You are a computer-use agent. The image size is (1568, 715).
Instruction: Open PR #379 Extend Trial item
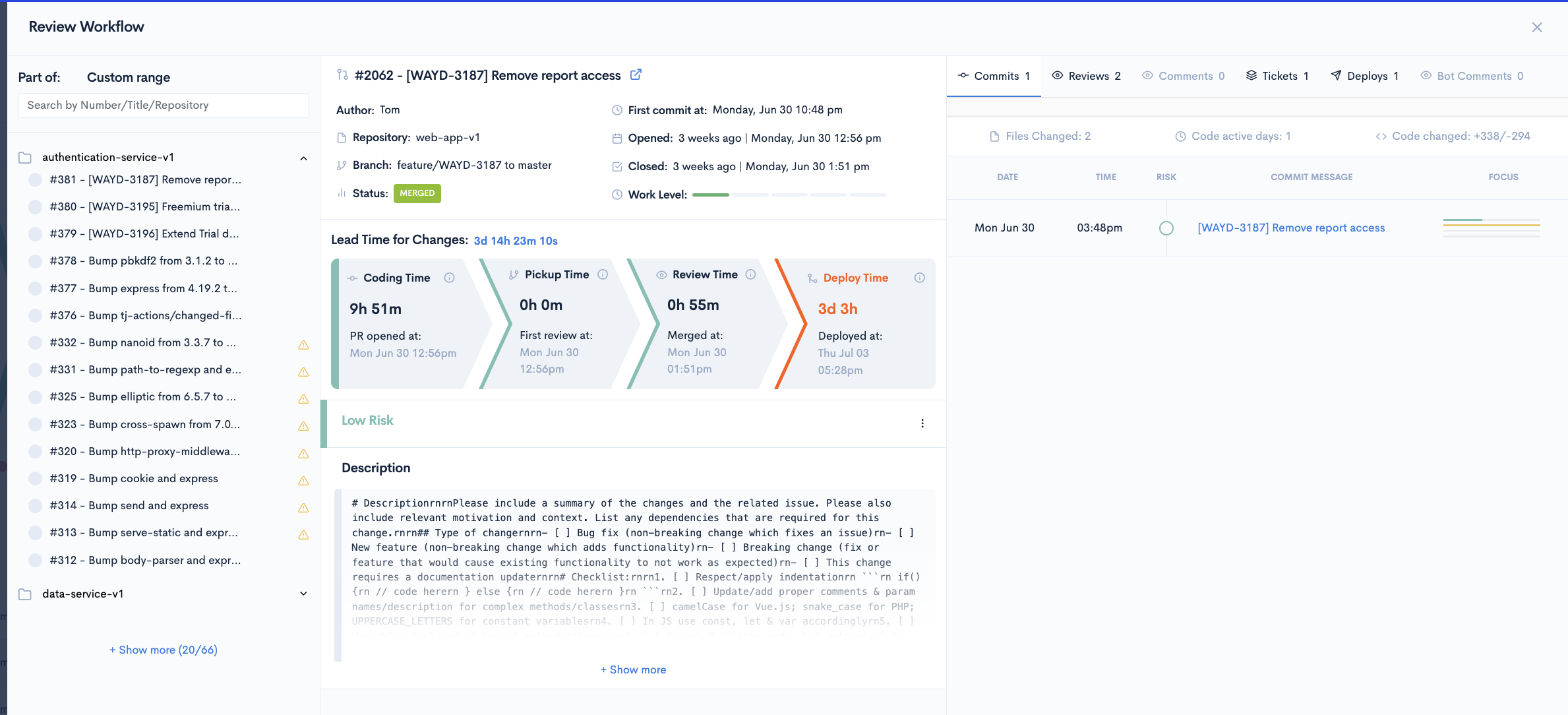click(144, 233)
